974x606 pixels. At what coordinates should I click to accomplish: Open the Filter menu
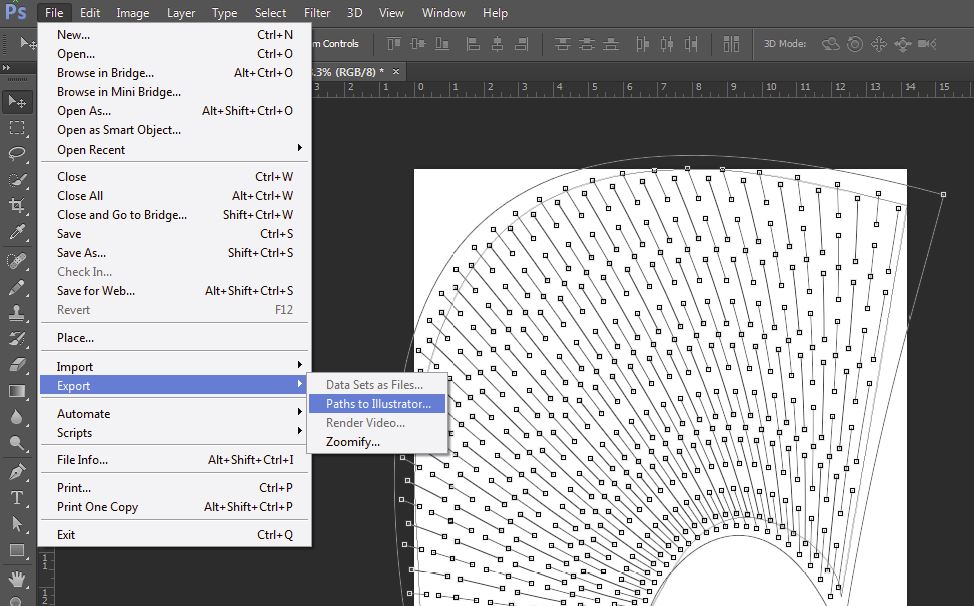coord(317,13)
